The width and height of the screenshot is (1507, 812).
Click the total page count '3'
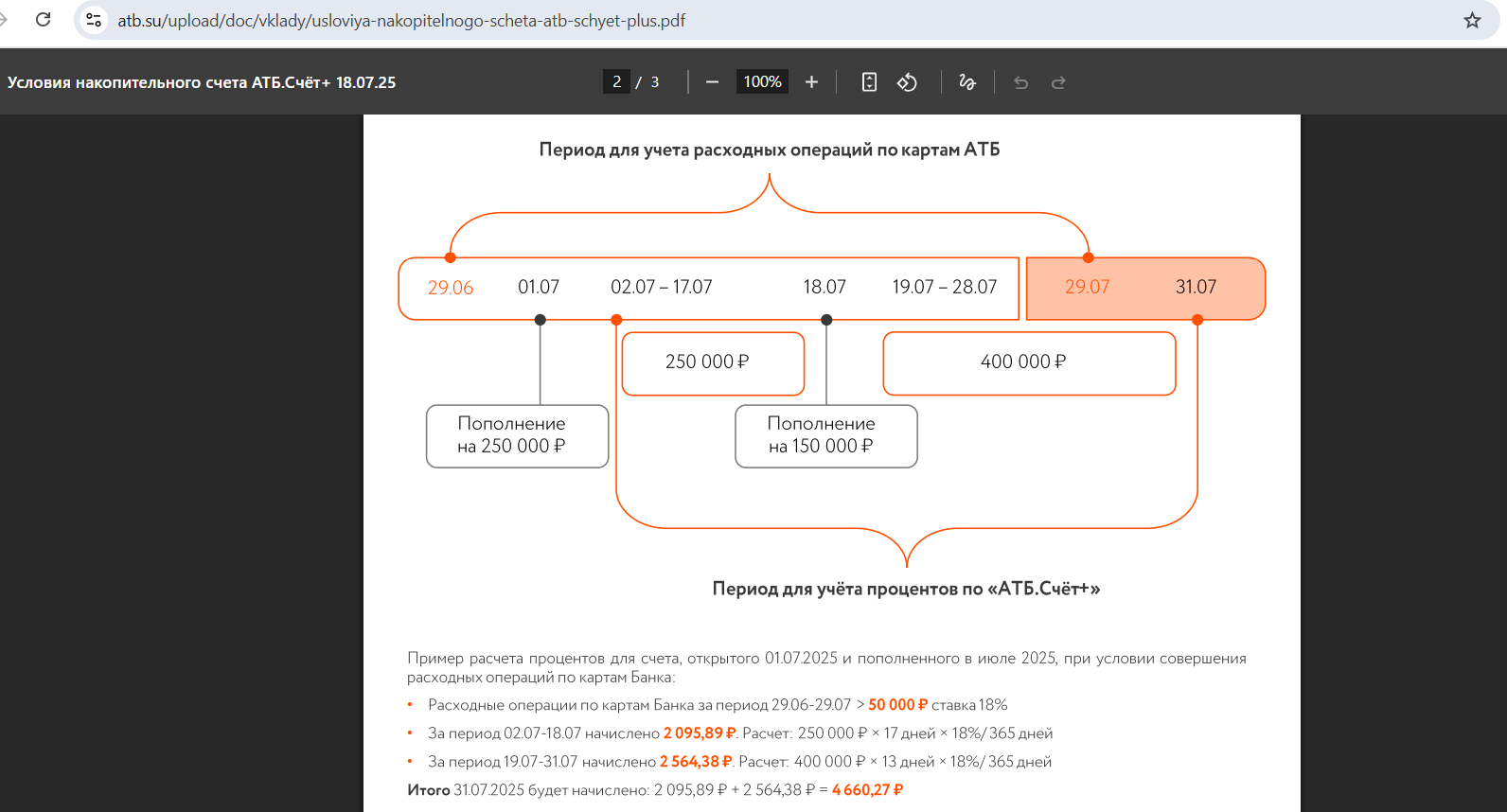tap(654, 82)
